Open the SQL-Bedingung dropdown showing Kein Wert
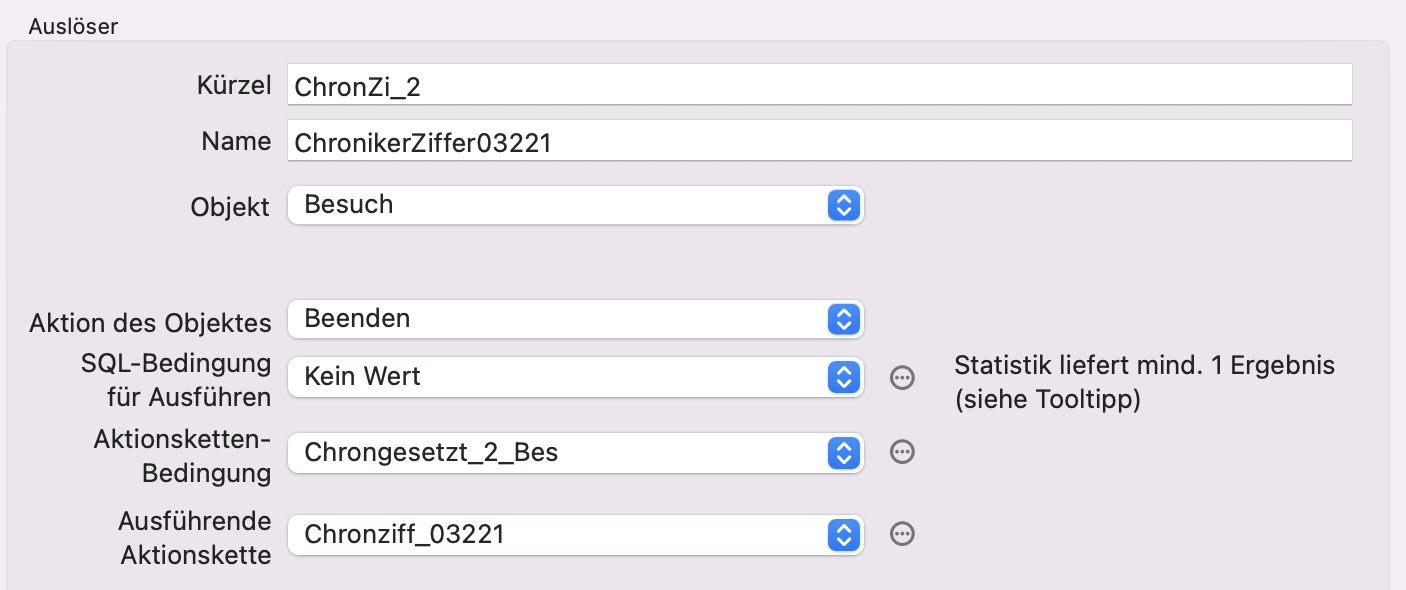 (575, 377)
